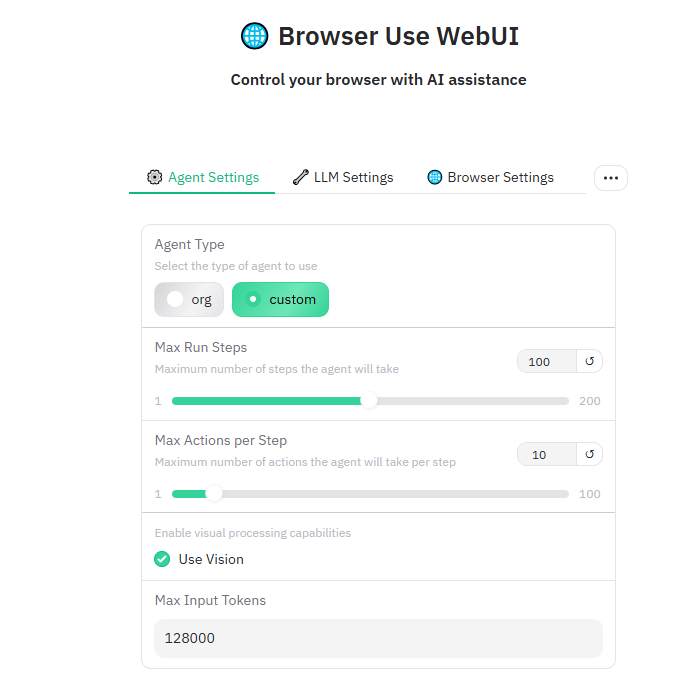The width and height of the screenshot is (697, 679).
Task: Click the green checkmark icon next to Use Vision
Action: 162,559
